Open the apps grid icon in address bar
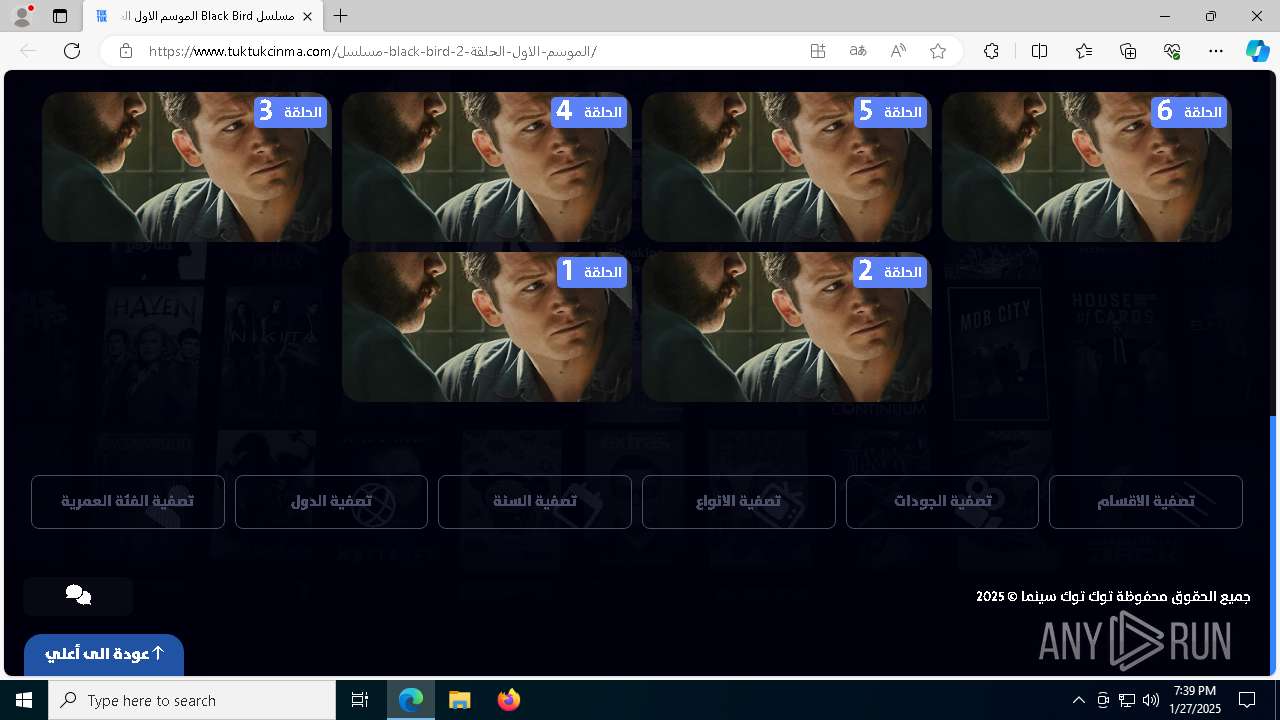Image resolution: width=1280 pixels, height=720 pixels. [x=818, y=51]
